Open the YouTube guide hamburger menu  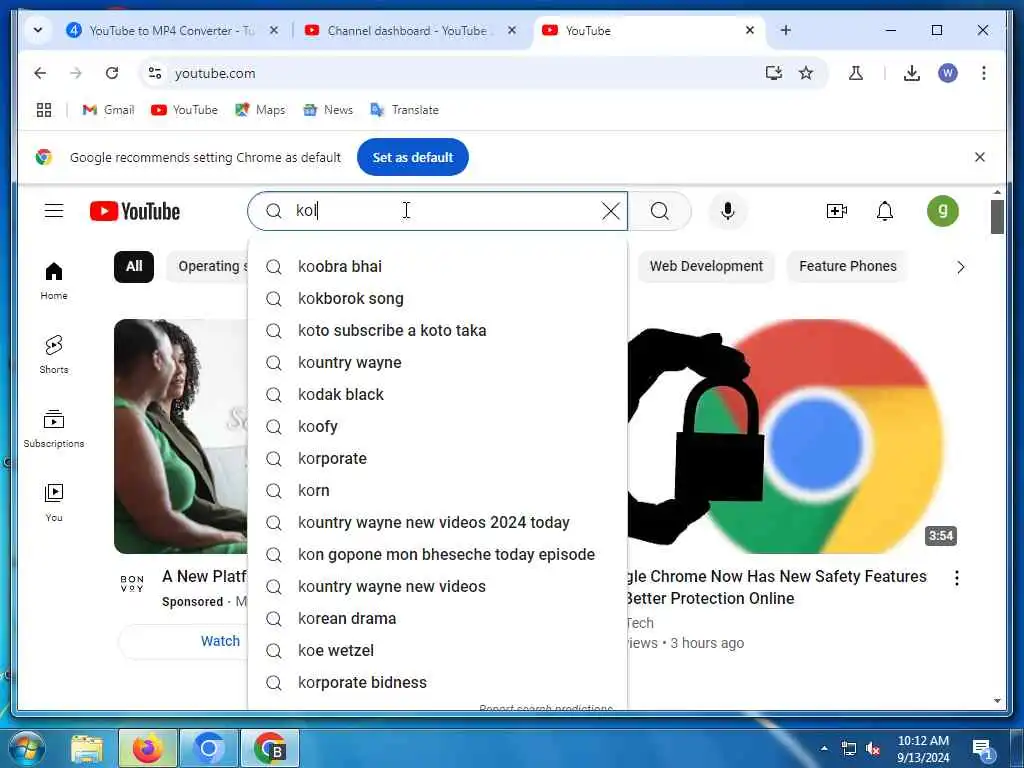[54, 211]
